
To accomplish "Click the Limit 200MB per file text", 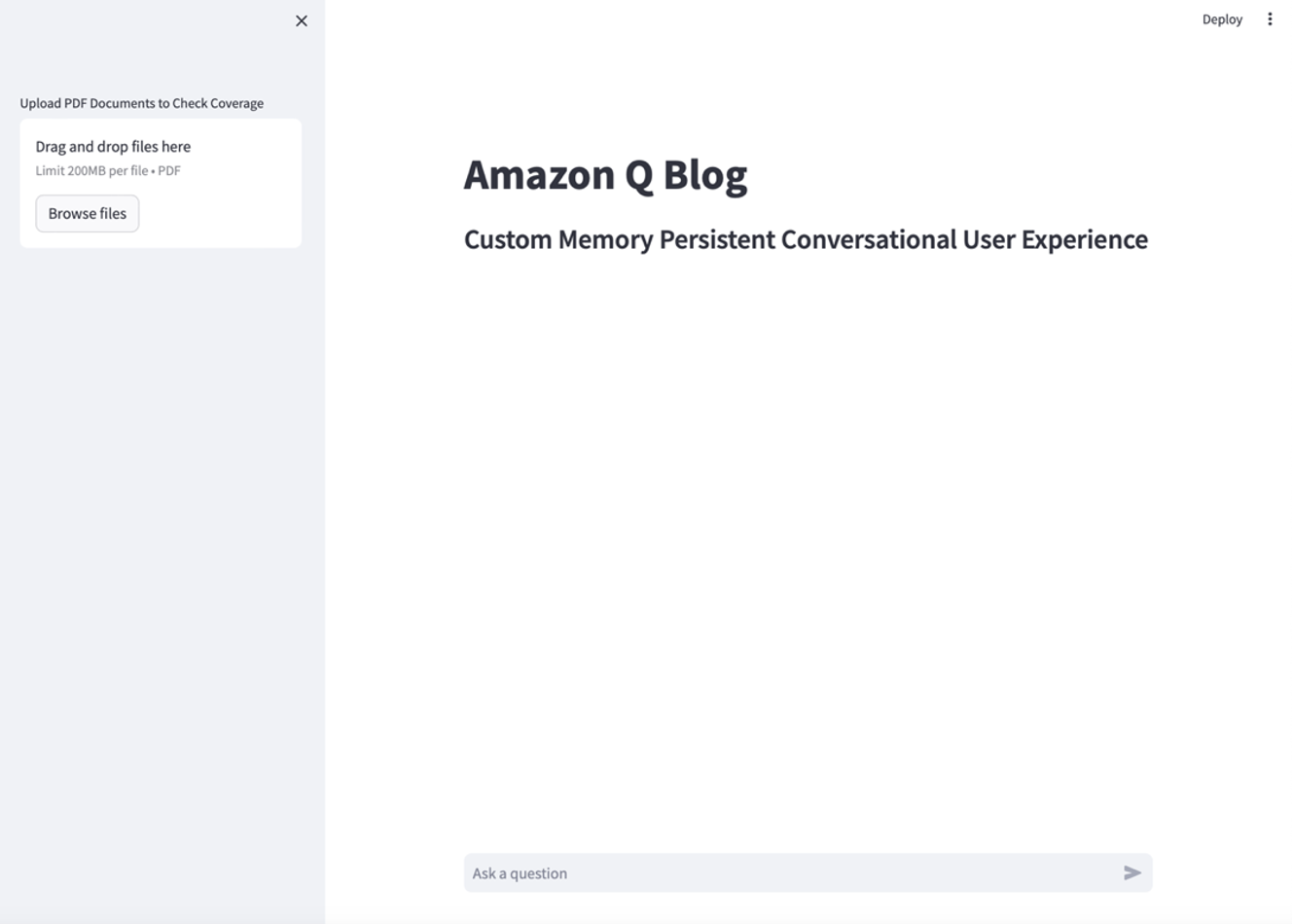I will pos(108,171).
